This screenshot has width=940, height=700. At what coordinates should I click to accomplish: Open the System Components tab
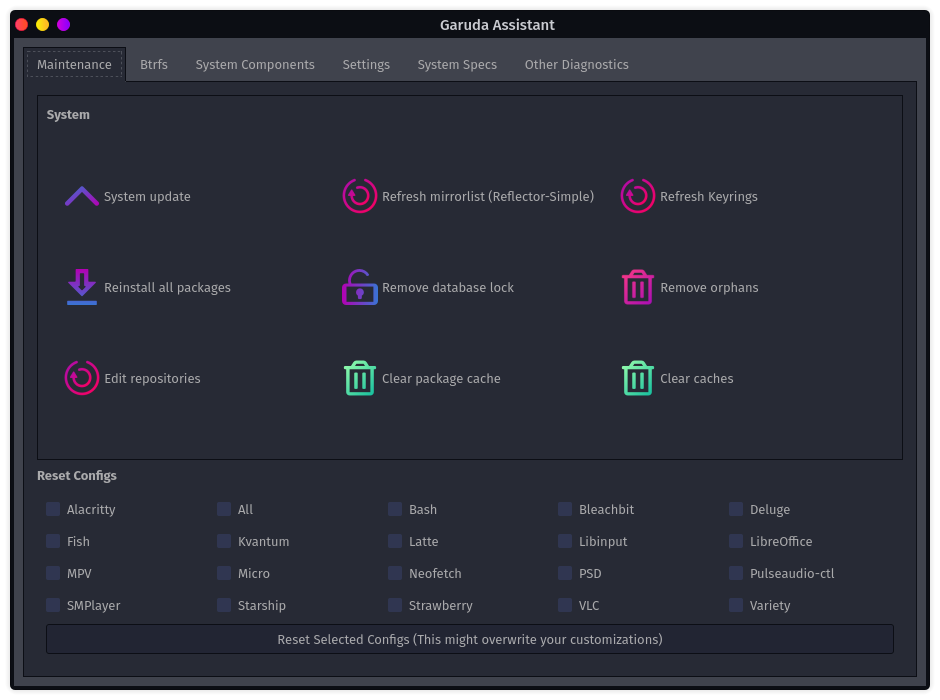(x=255, y=64)
